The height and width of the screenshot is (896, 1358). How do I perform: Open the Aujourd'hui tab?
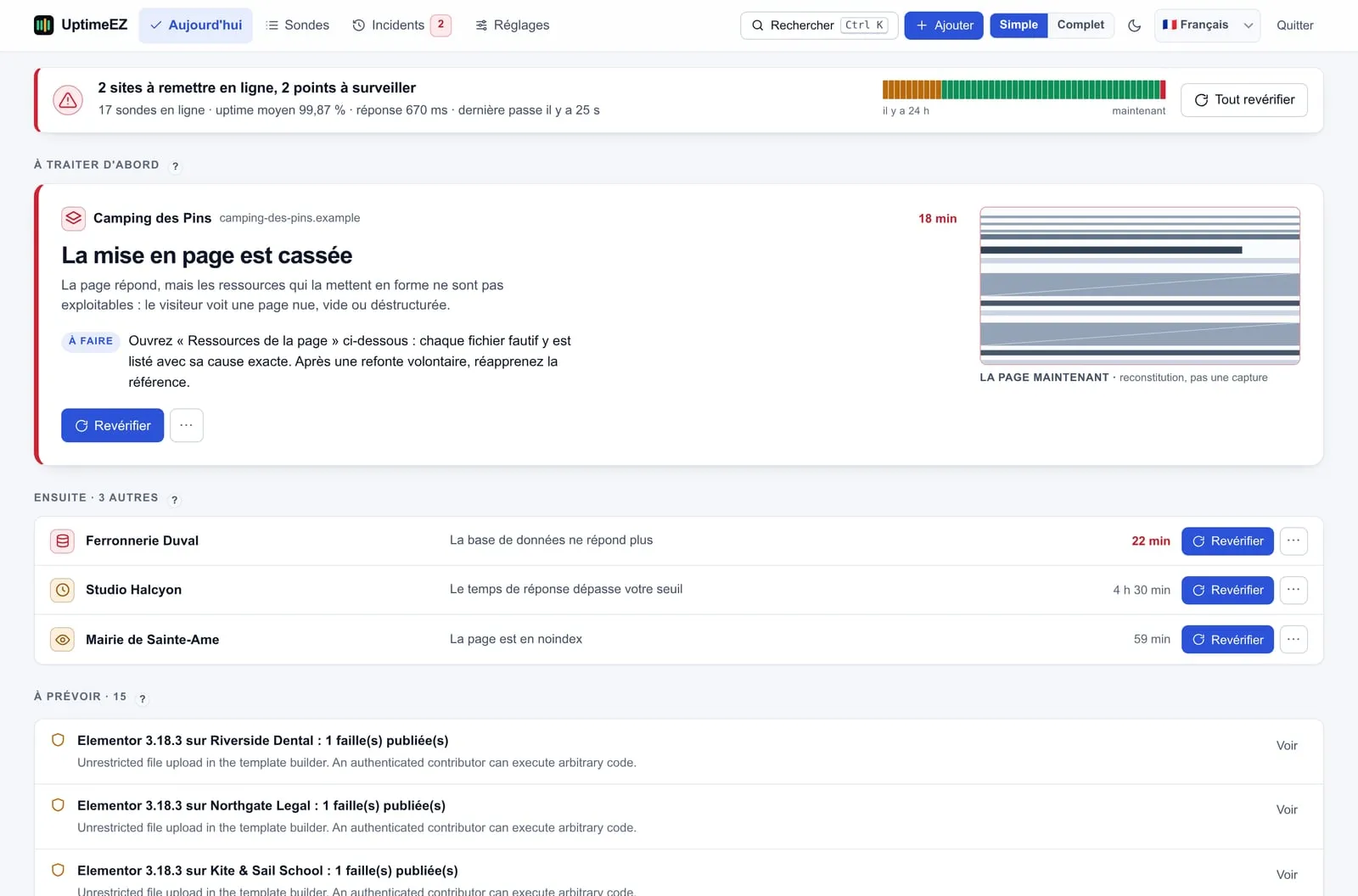click(196, 25)
